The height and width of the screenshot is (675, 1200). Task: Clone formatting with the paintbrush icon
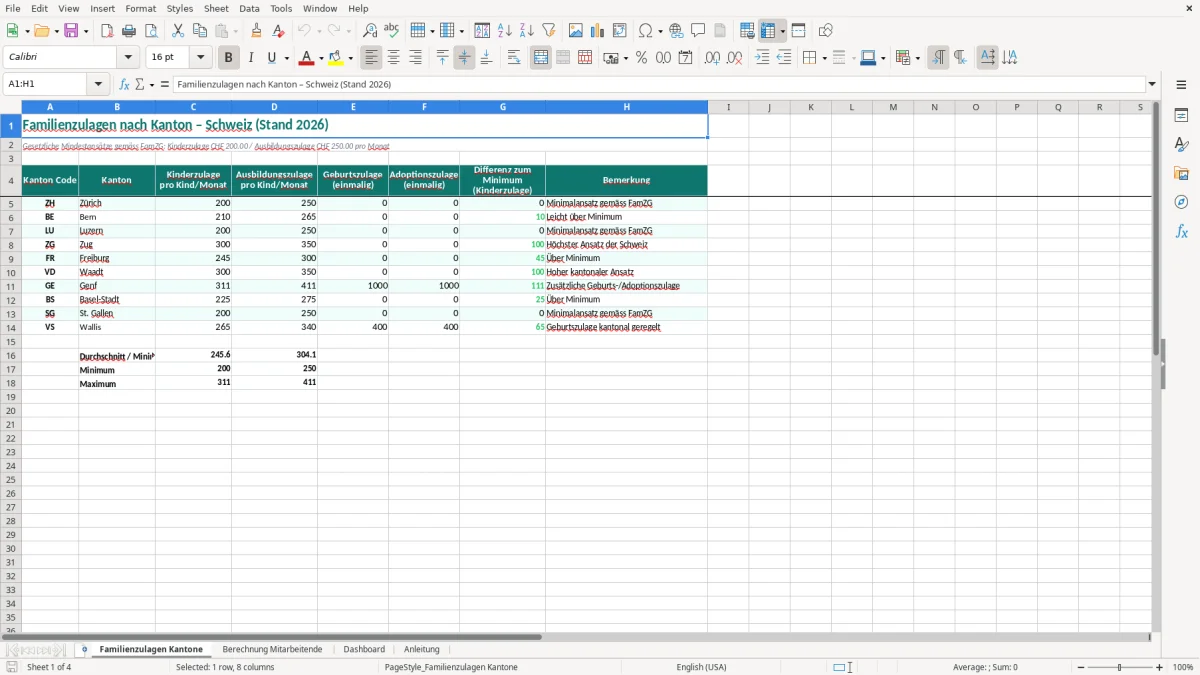click(256, 31)
